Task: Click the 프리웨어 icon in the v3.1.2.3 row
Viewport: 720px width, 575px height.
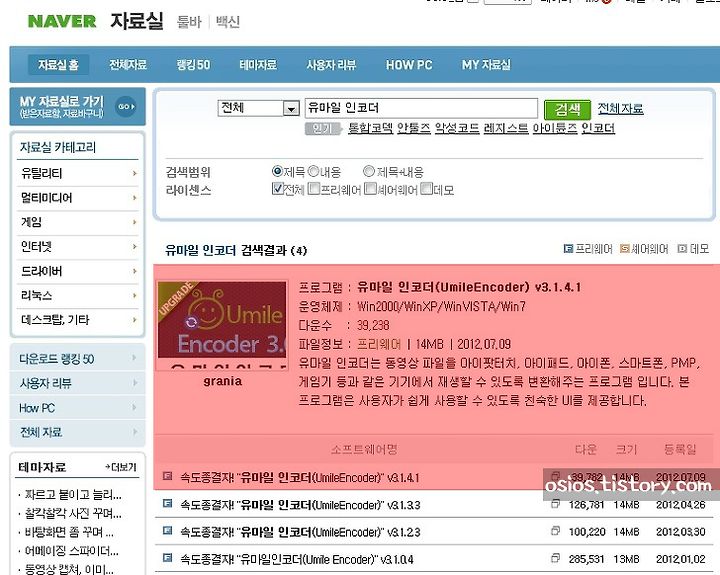Action: tap(168, 530)
